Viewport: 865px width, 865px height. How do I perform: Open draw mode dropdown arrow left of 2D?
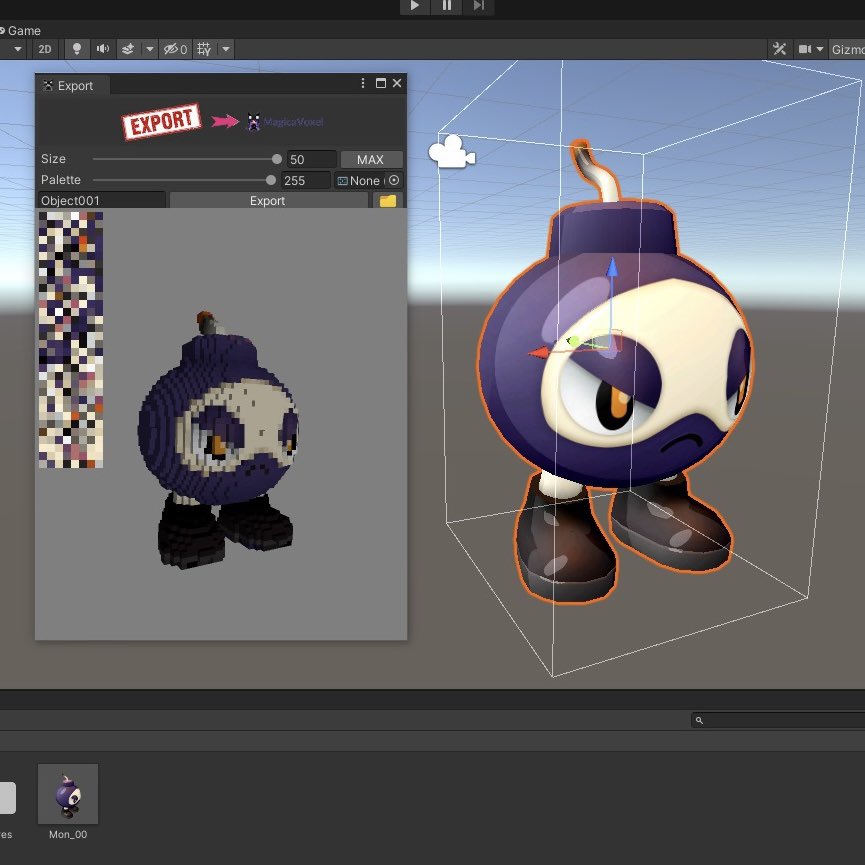point(18,49)
